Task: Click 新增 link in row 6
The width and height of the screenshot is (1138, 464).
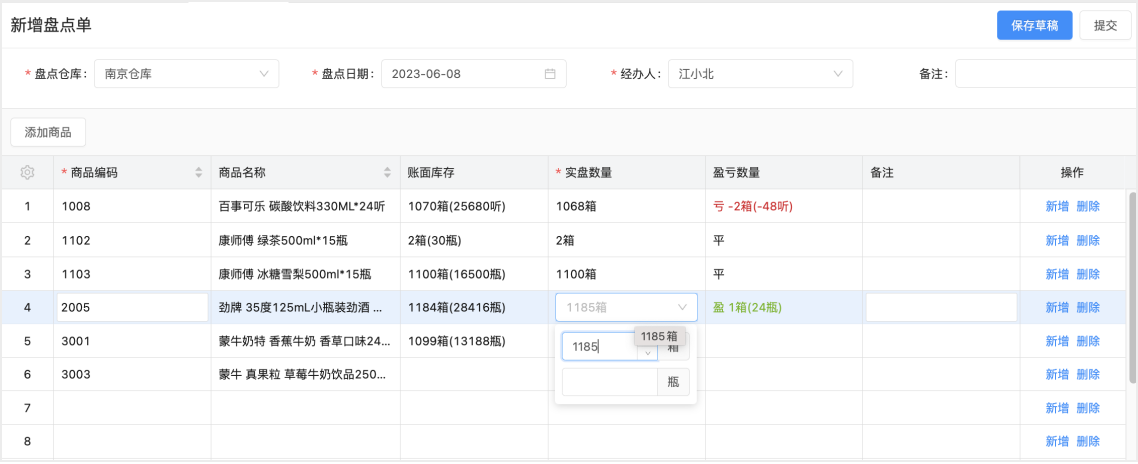Action: point(1057,375)
